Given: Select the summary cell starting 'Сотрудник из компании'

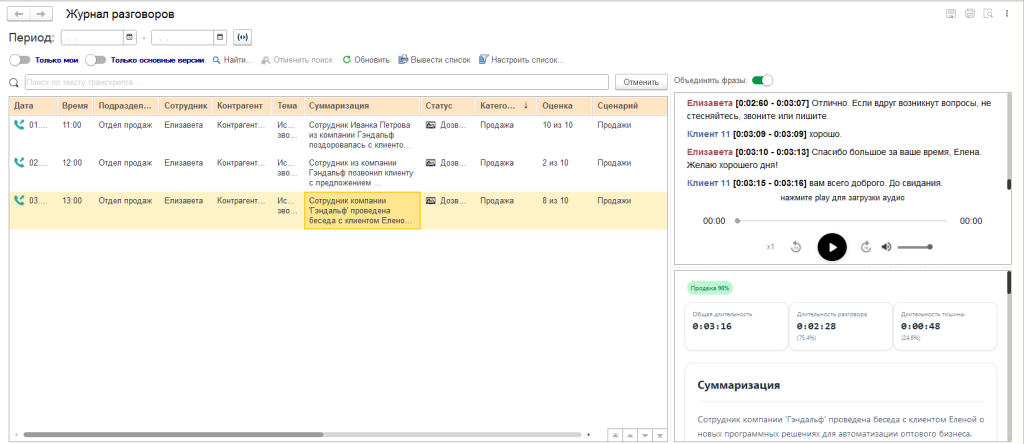Looking at the screenshot, I should 362,172.
